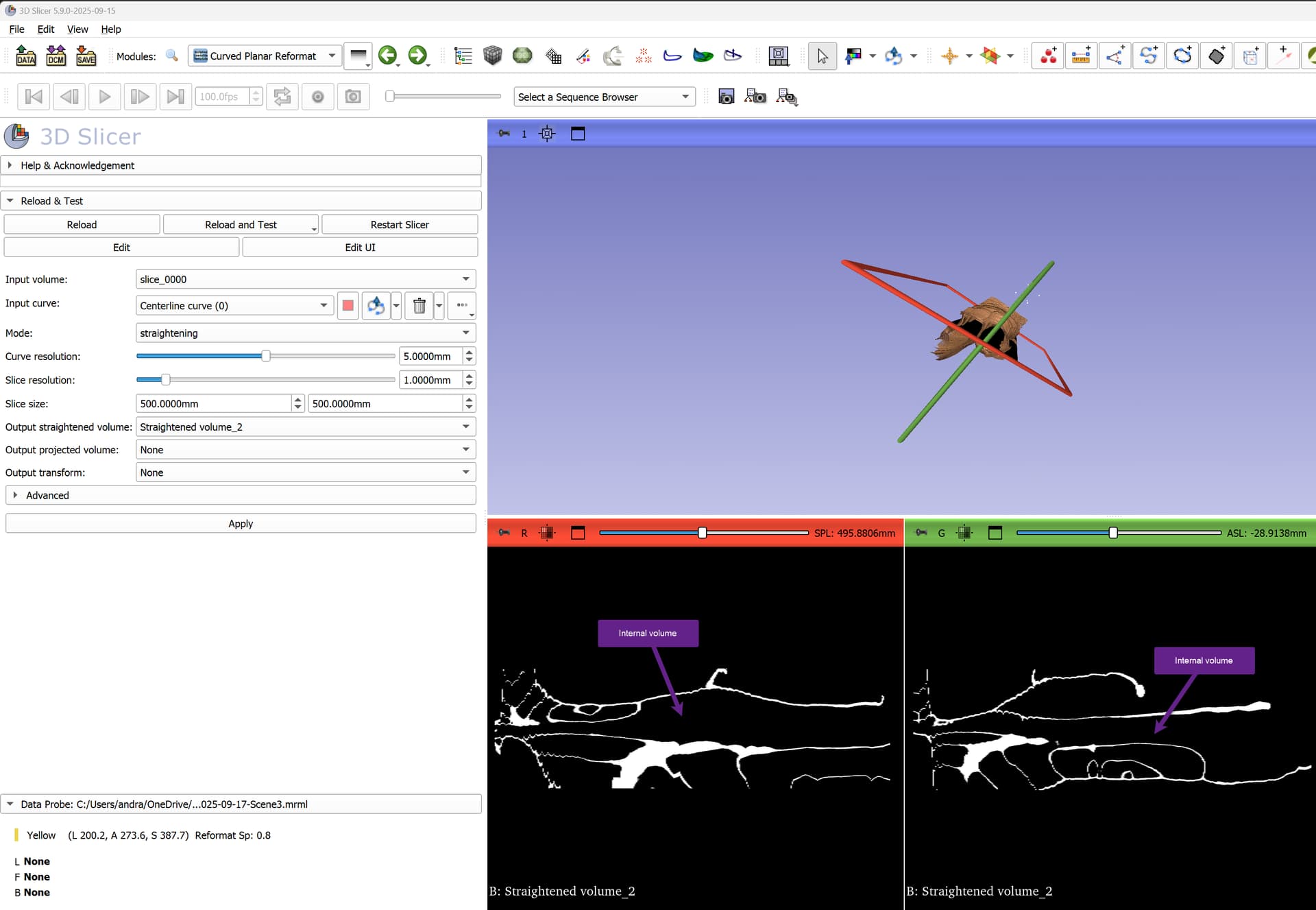Toggle sequence recording button
Viewport: 1316px width, 910px height.
click(317, 97)
